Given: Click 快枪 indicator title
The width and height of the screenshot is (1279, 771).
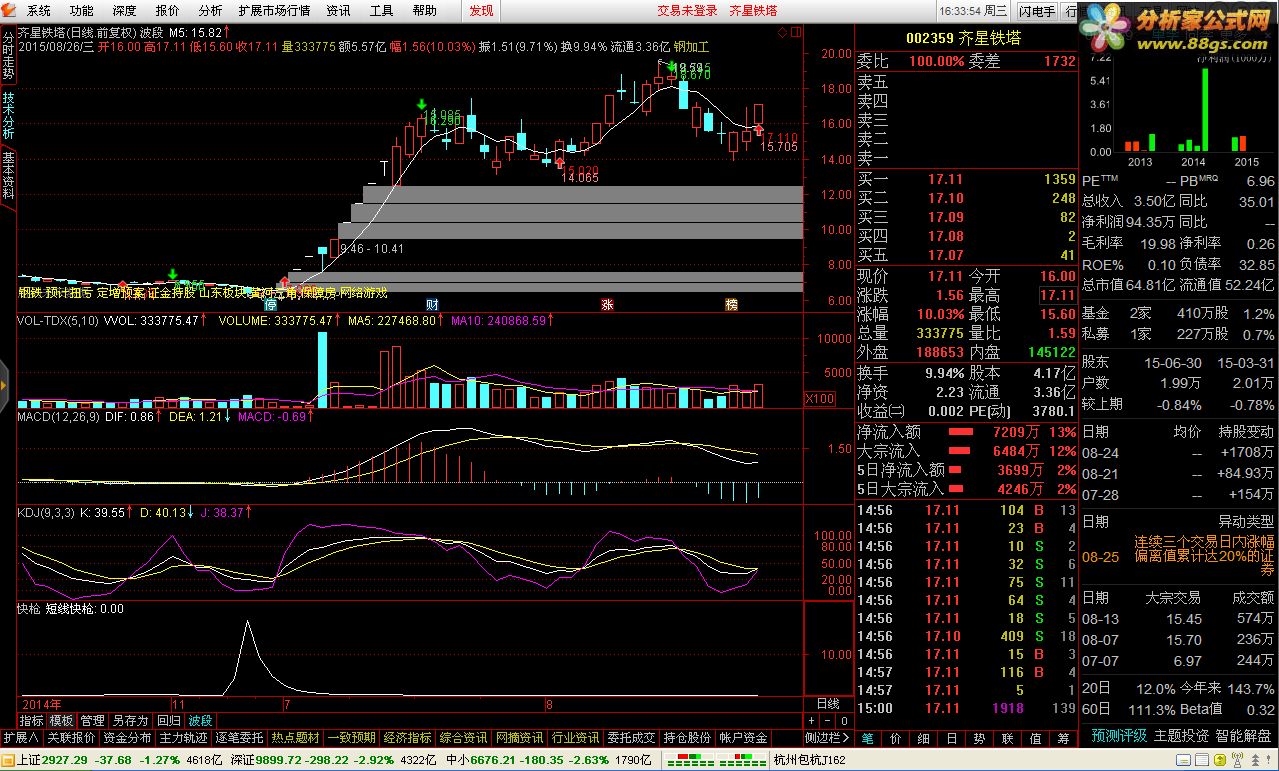Looking at the screenshot, I should tap(29, 607).
